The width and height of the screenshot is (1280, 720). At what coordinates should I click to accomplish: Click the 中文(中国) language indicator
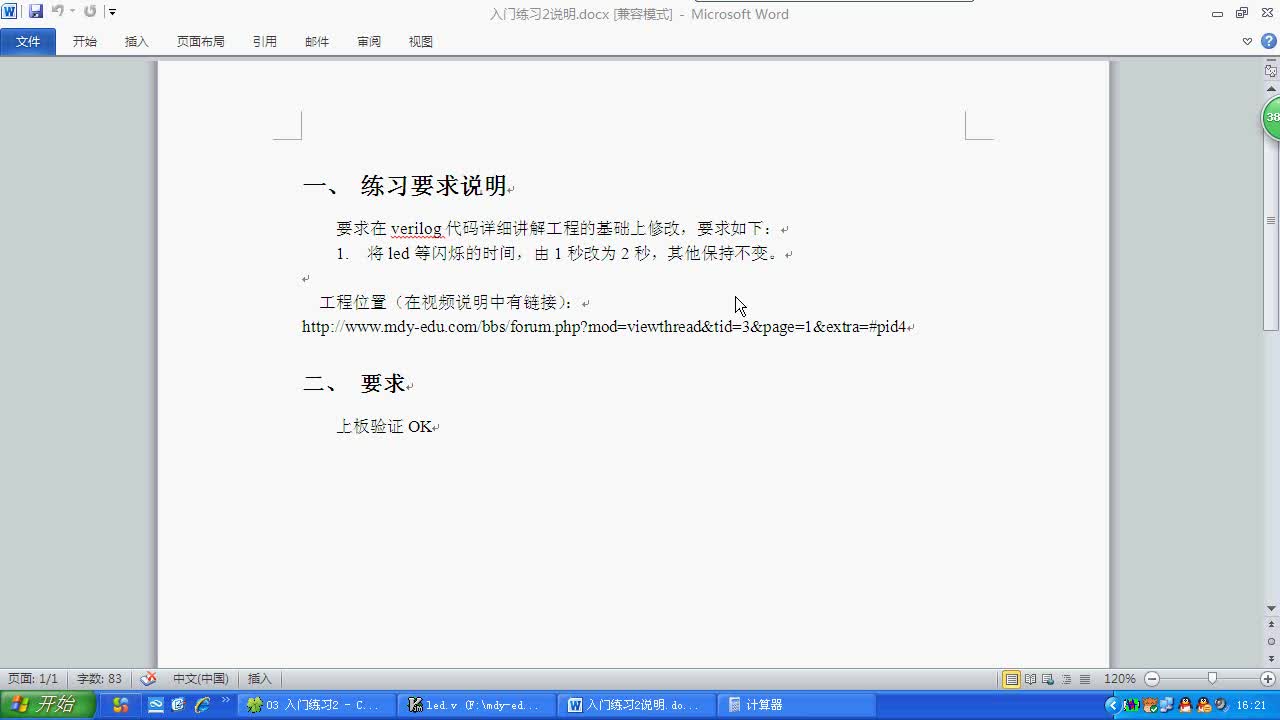point(201,679)
